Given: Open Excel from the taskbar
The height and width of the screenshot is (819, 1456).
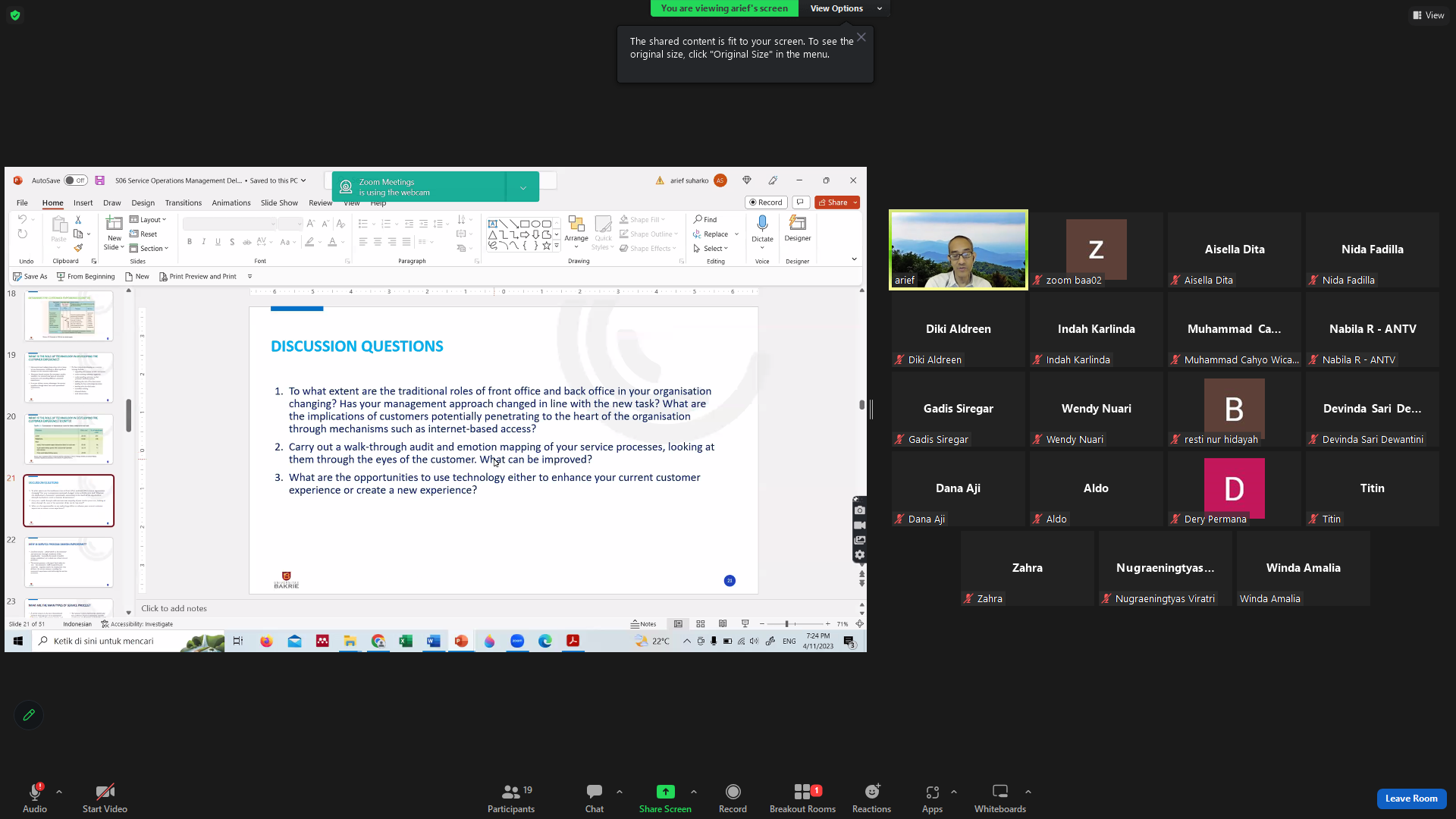Looking at the screenshot, I should point(406,642).
